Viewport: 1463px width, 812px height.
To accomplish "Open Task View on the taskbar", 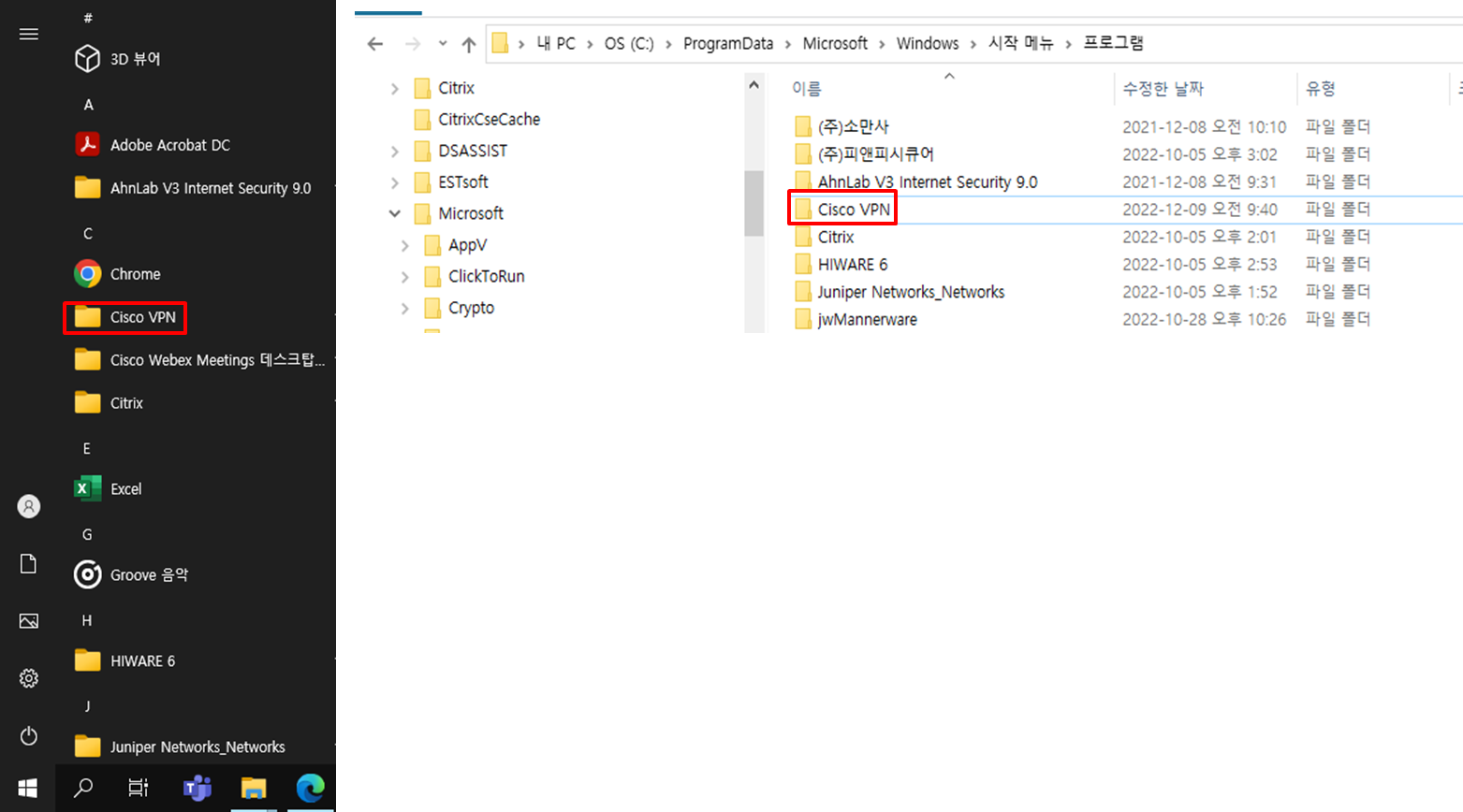I will 139,788.
